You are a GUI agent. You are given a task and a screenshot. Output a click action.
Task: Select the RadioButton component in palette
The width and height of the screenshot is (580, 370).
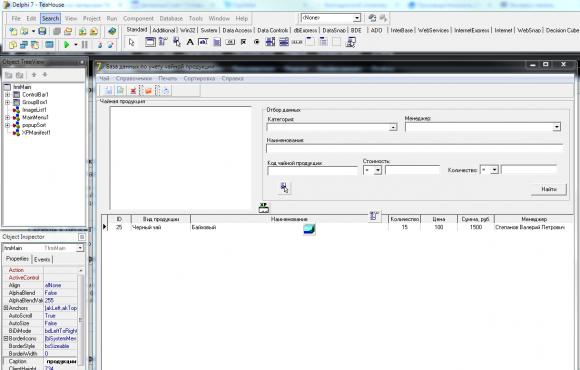tap(256, 42)
